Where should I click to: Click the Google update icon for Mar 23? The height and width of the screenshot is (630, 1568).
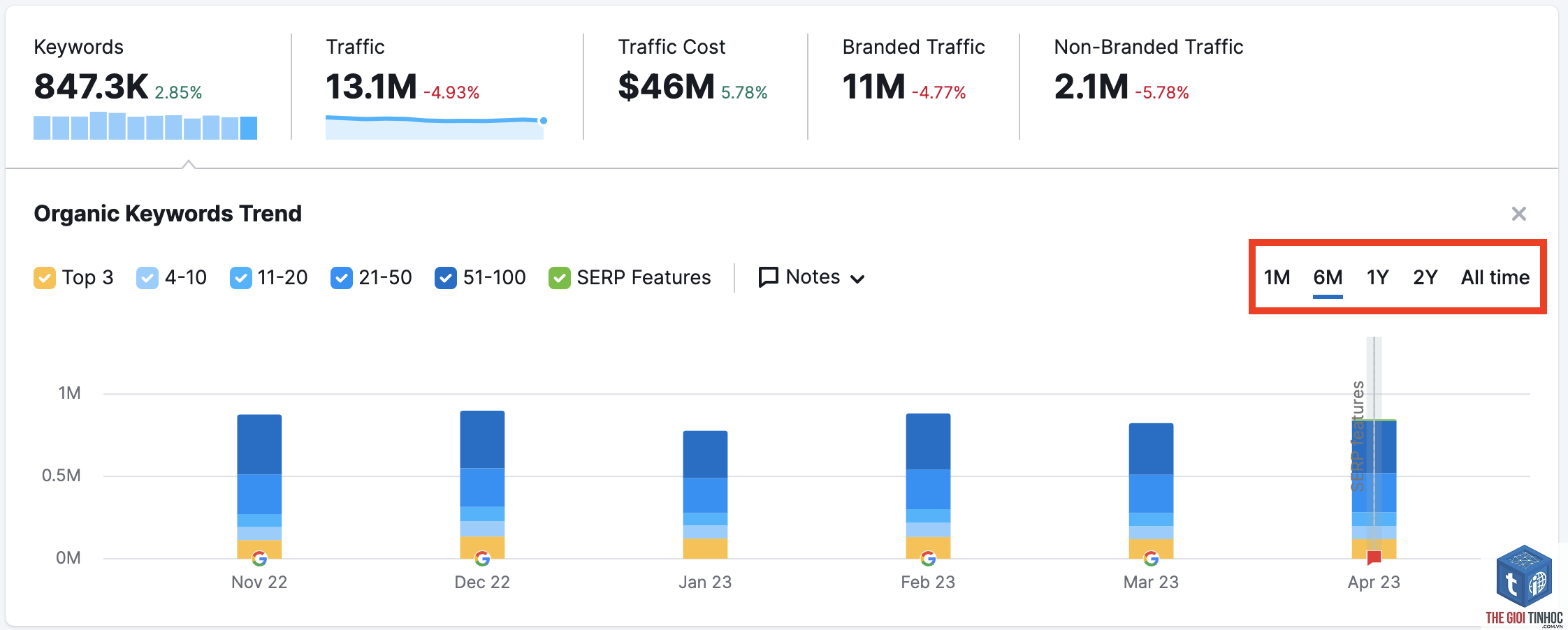tap(1151, 559)
